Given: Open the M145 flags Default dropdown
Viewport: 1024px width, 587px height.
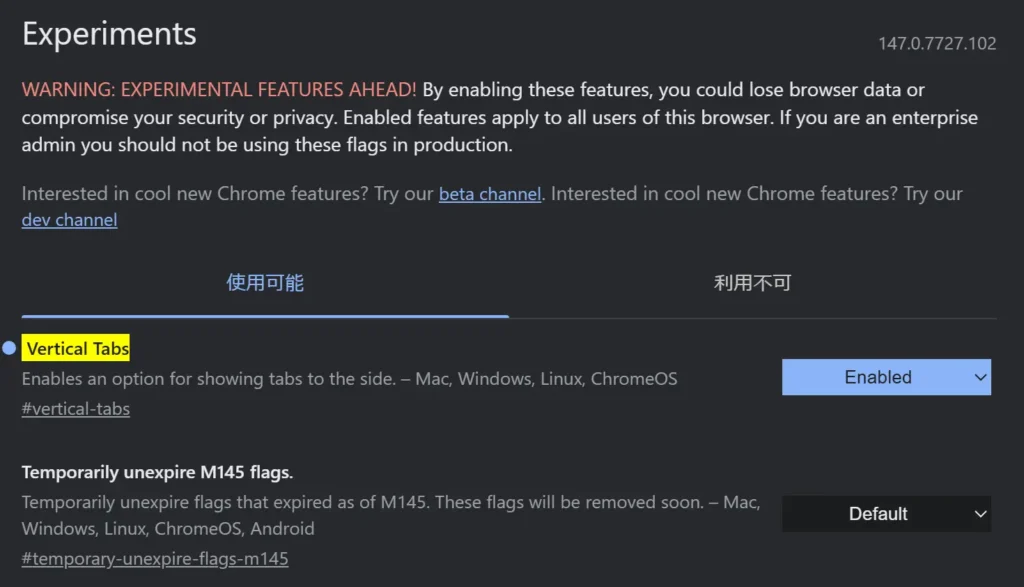Looking at the screenshot, I should pos(886,514).
